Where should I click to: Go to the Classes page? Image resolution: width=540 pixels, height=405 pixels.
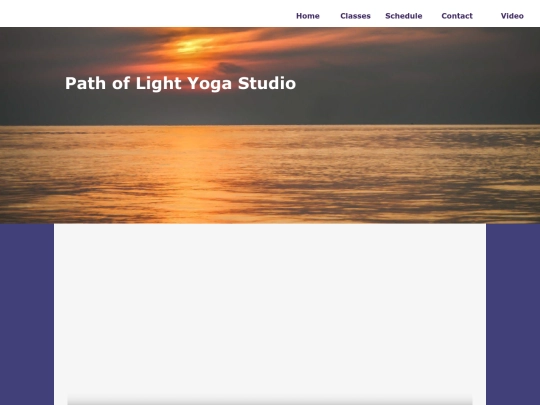(355, 16)
